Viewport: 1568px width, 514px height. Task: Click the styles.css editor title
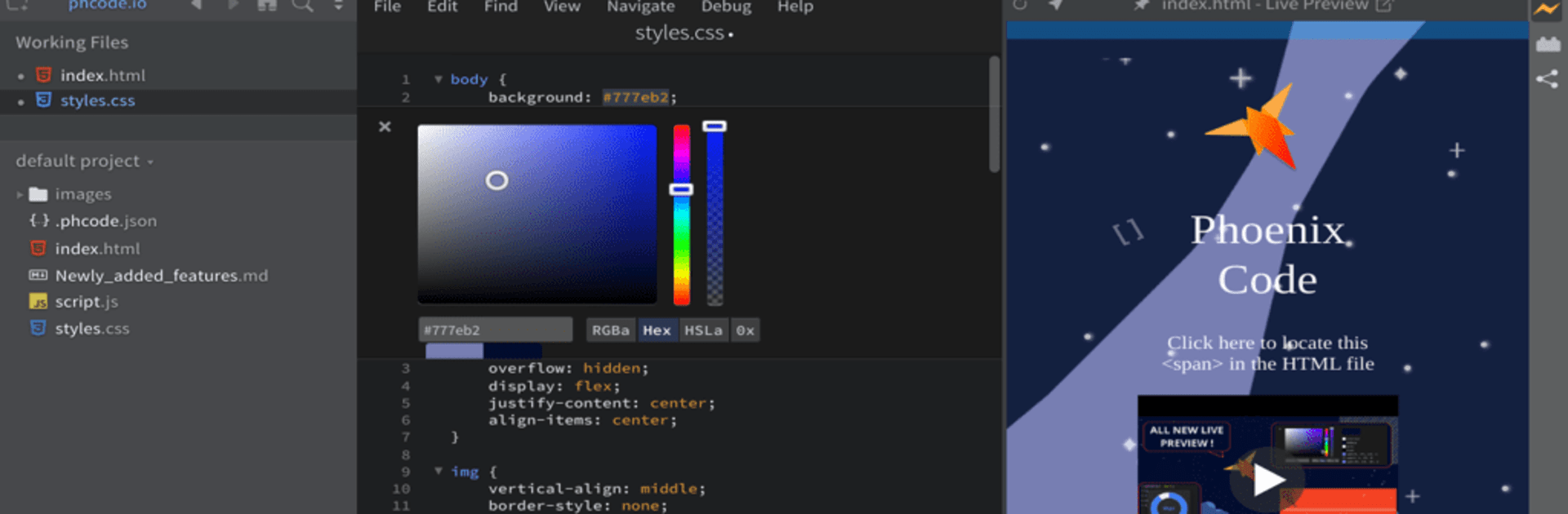coord(679,33)
